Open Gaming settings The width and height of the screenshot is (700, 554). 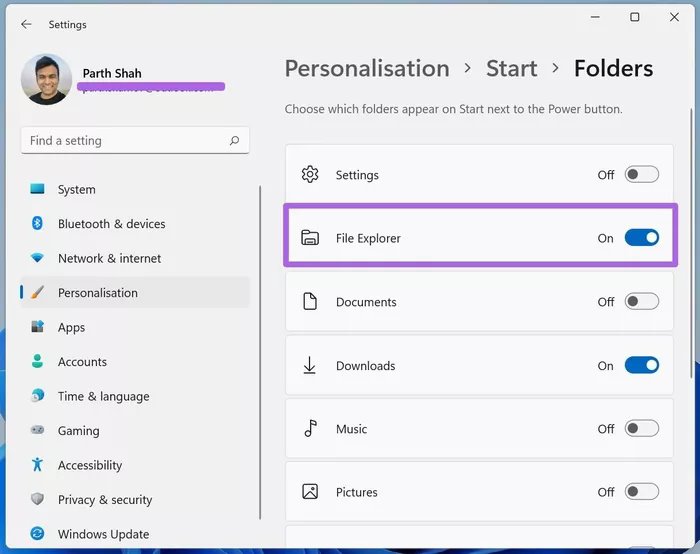[x=135, y=430]
